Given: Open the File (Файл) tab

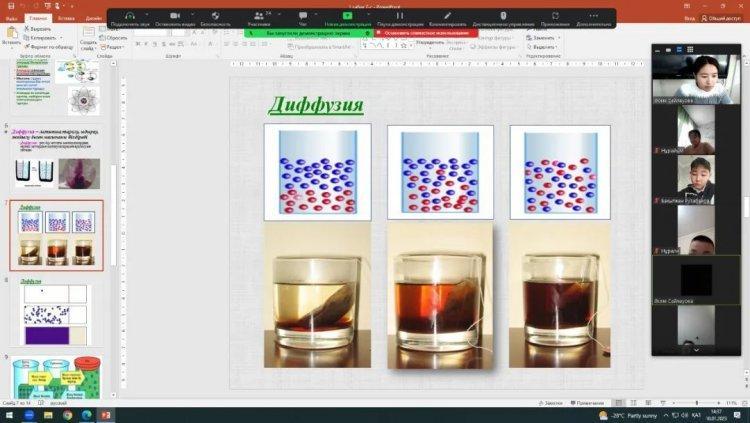Looking at the screenshot, I should [11, 18].
